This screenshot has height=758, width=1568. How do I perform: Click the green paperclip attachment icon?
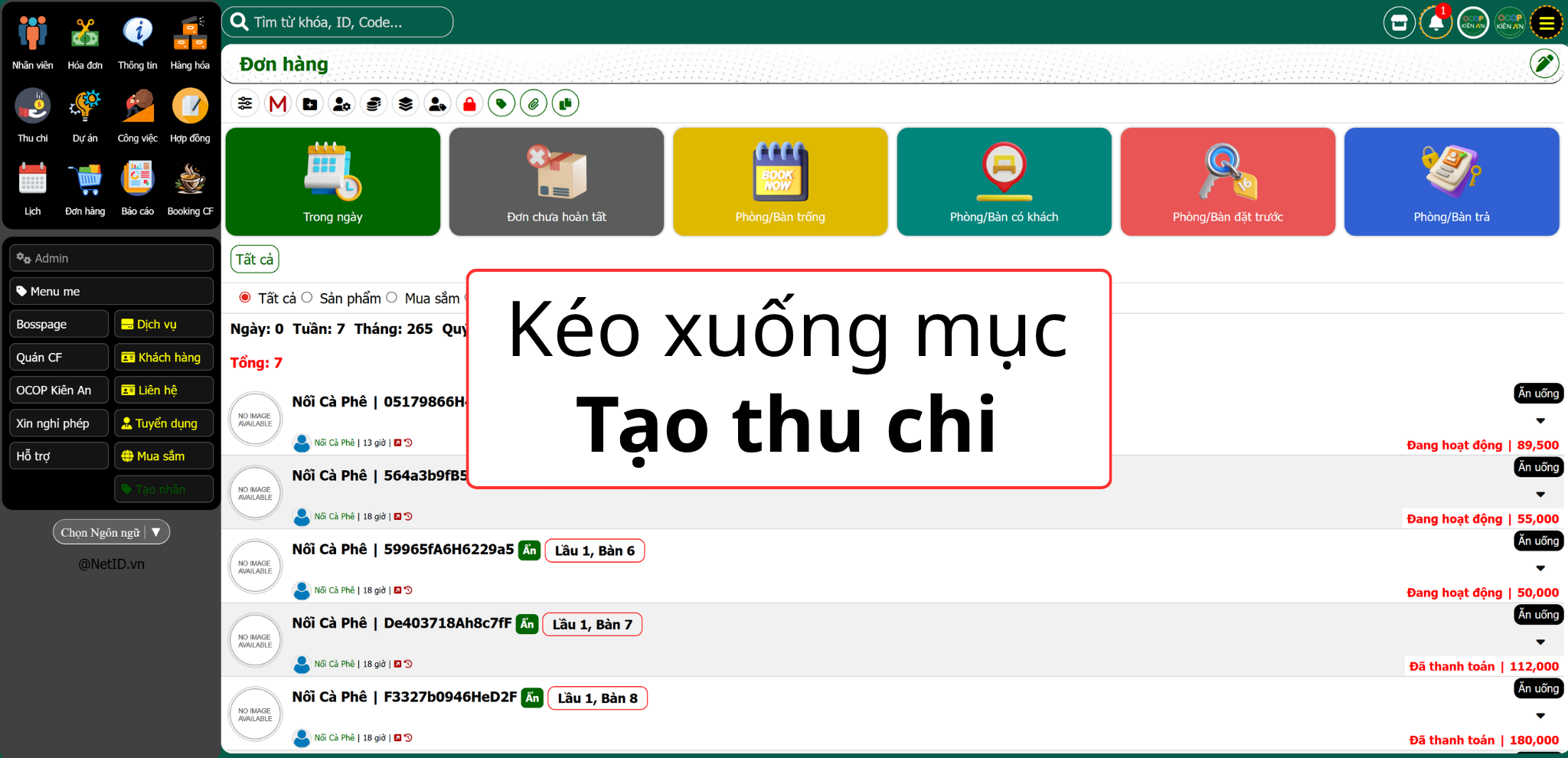533,103
